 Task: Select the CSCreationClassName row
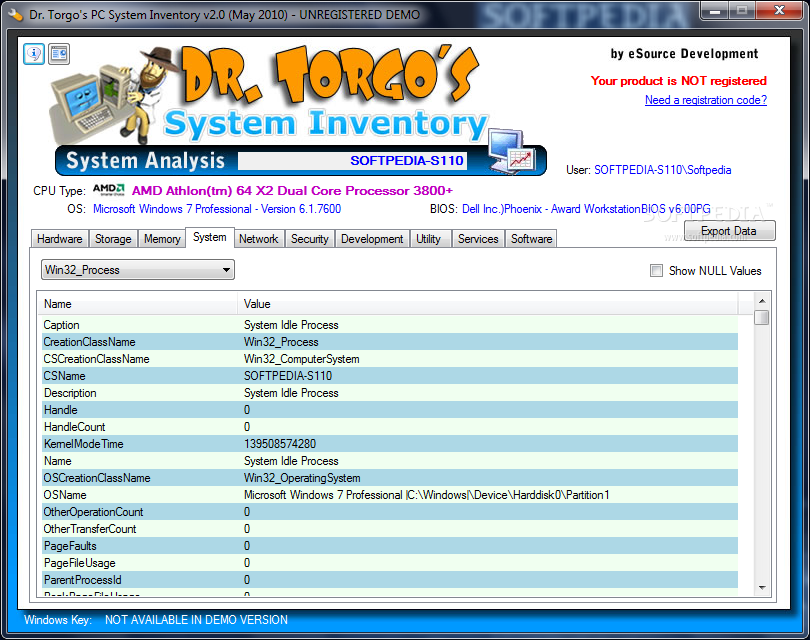[390, 359]
